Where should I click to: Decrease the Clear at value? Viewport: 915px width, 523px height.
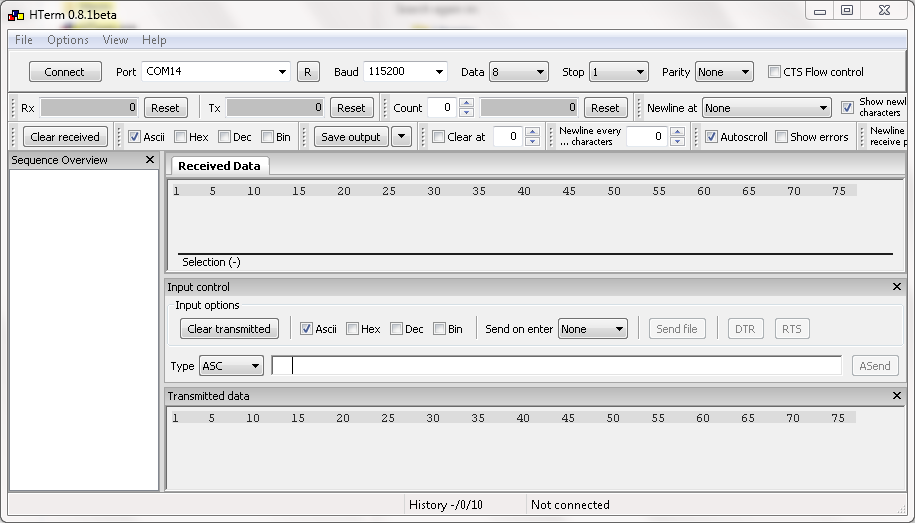pos(532,141)
